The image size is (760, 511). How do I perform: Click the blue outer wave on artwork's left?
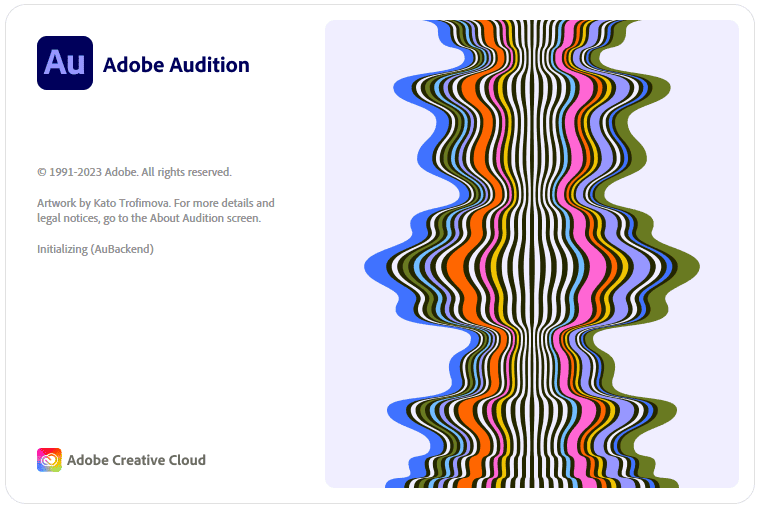click(376, 265)
